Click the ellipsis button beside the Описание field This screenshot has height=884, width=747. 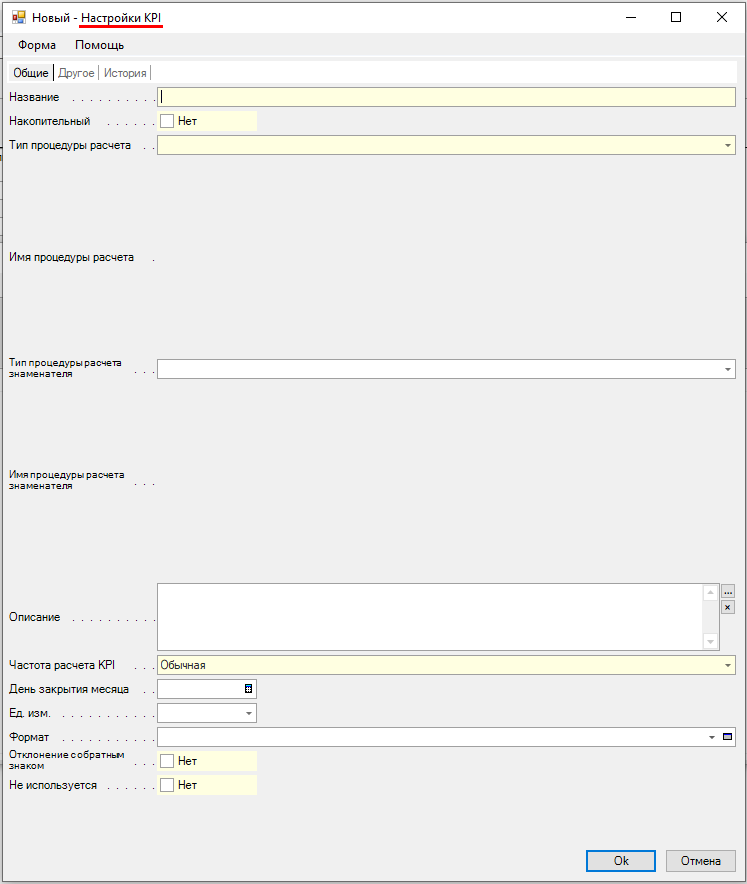(728, 591)
